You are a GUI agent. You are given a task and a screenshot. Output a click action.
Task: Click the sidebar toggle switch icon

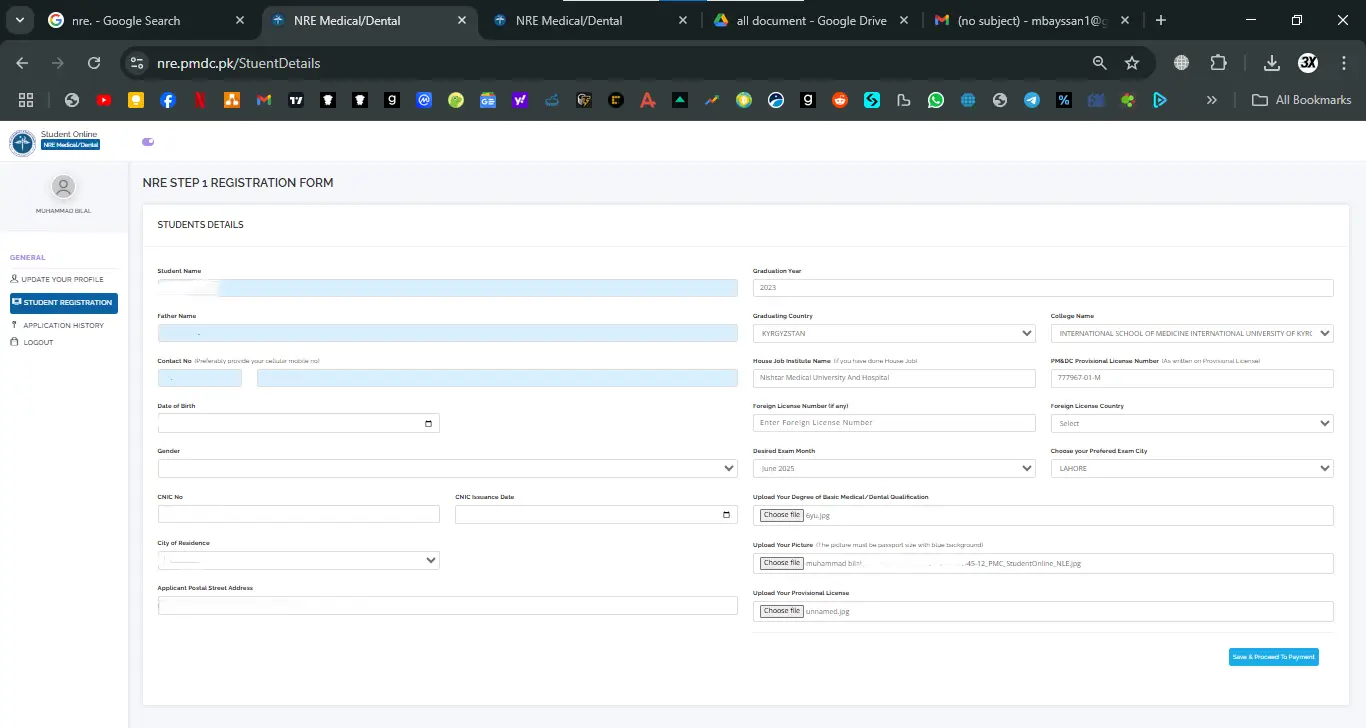click(149, 142)
